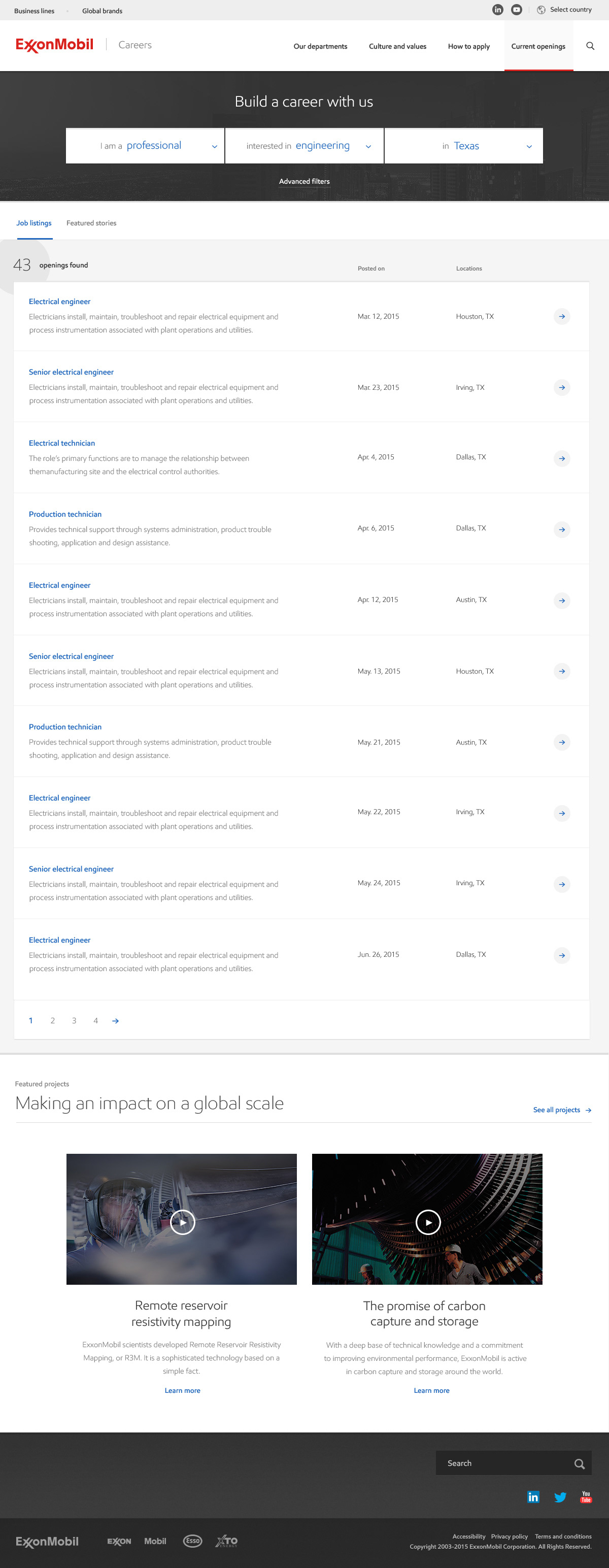The height and width of the screenshot is (1568, 609).
Task: Open the YouTube icon in top bar
Action: click(517, 10)
